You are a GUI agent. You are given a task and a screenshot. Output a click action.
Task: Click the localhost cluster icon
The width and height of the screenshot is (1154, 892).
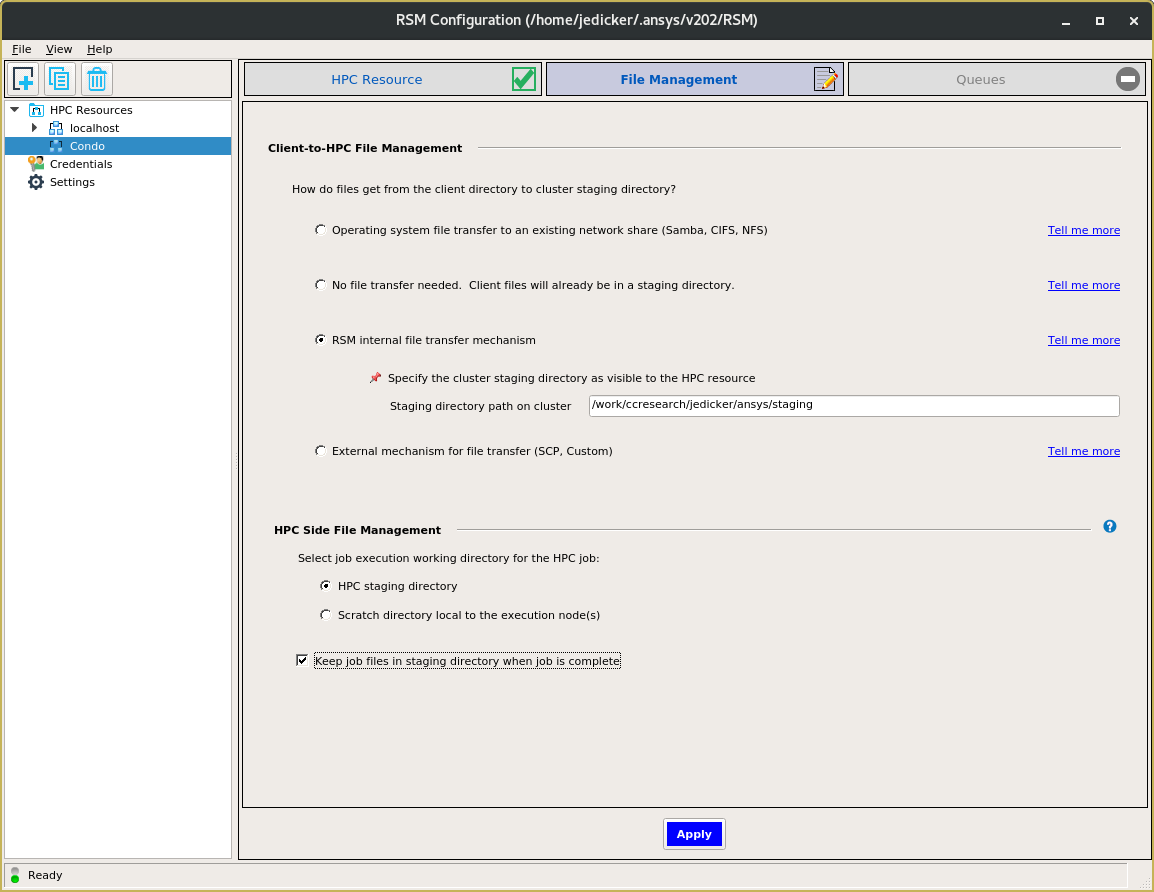(x=56, y=128)
